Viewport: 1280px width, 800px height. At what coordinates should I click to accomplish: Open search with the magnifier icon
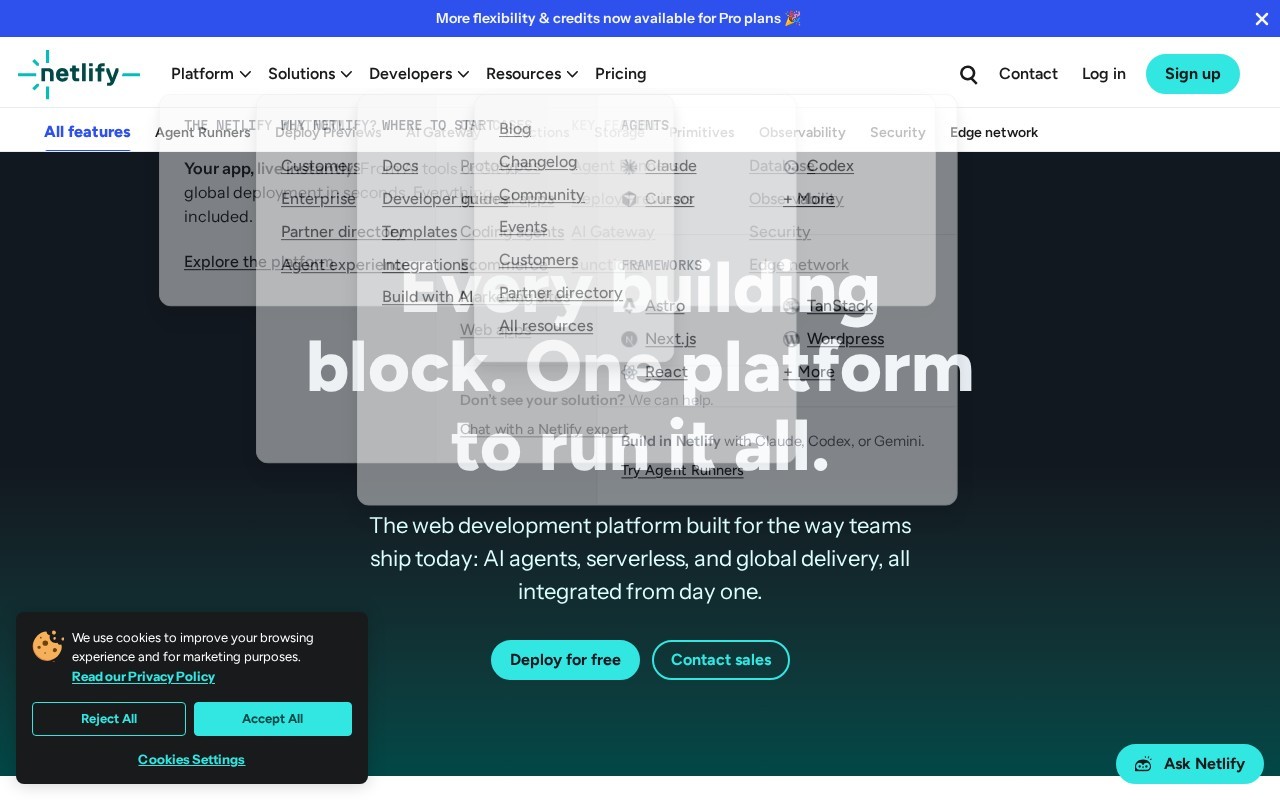click(968, 74)
